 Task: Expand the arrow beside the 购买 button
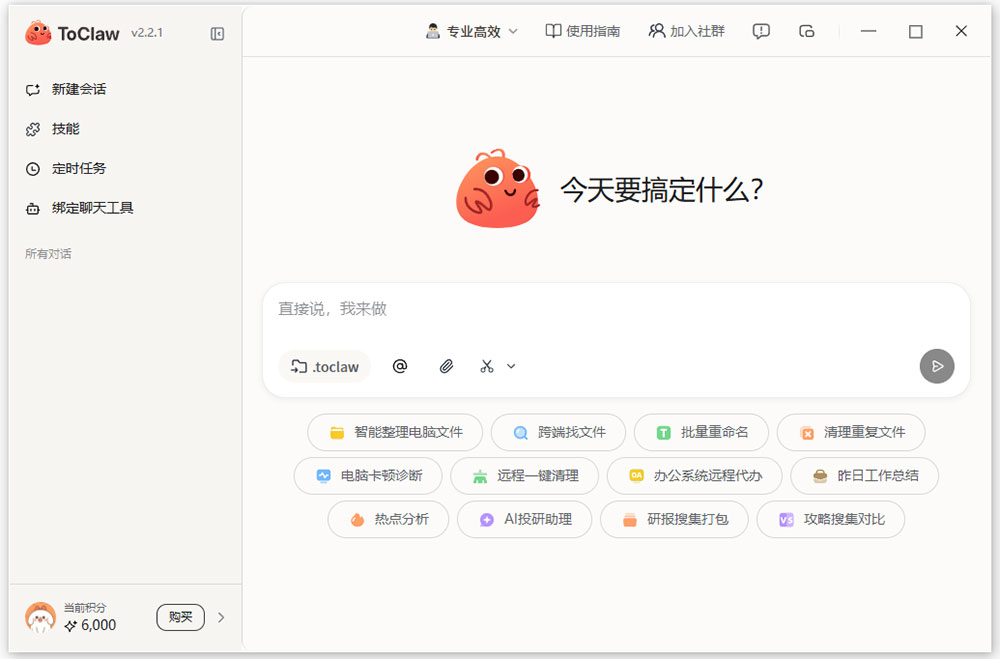(x=221, y=617)
